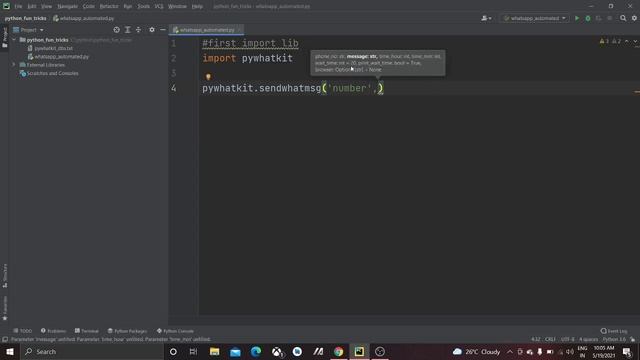Viewport: 640px width, 360px height.
Task: Open the Event Log tool window
Action: pyautogui.click(x=614, y=331)
